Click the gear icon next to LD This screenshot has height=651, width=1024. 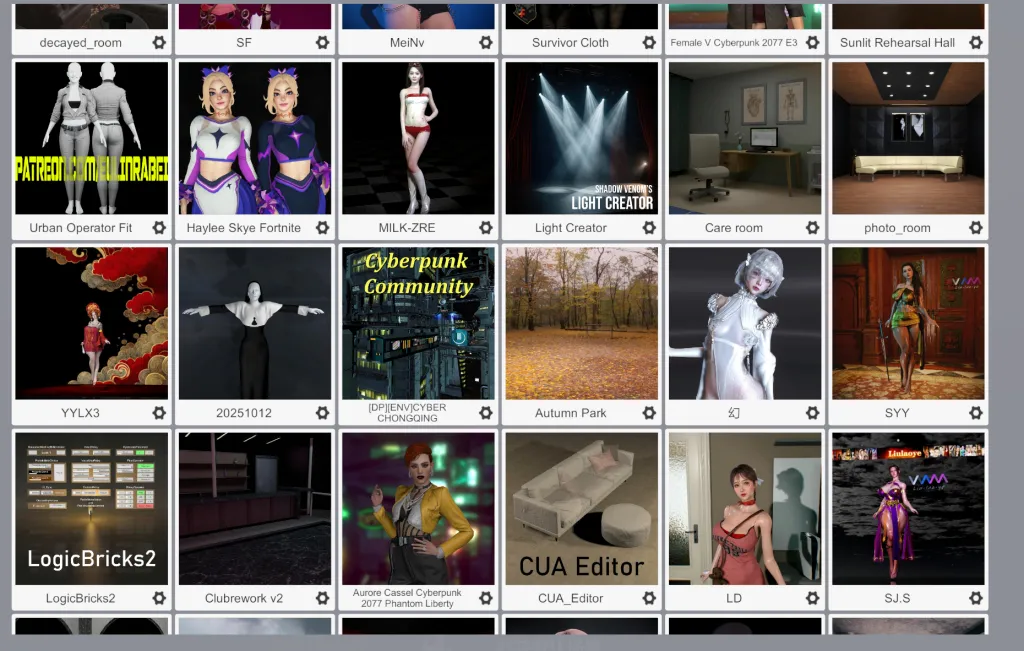812,598
